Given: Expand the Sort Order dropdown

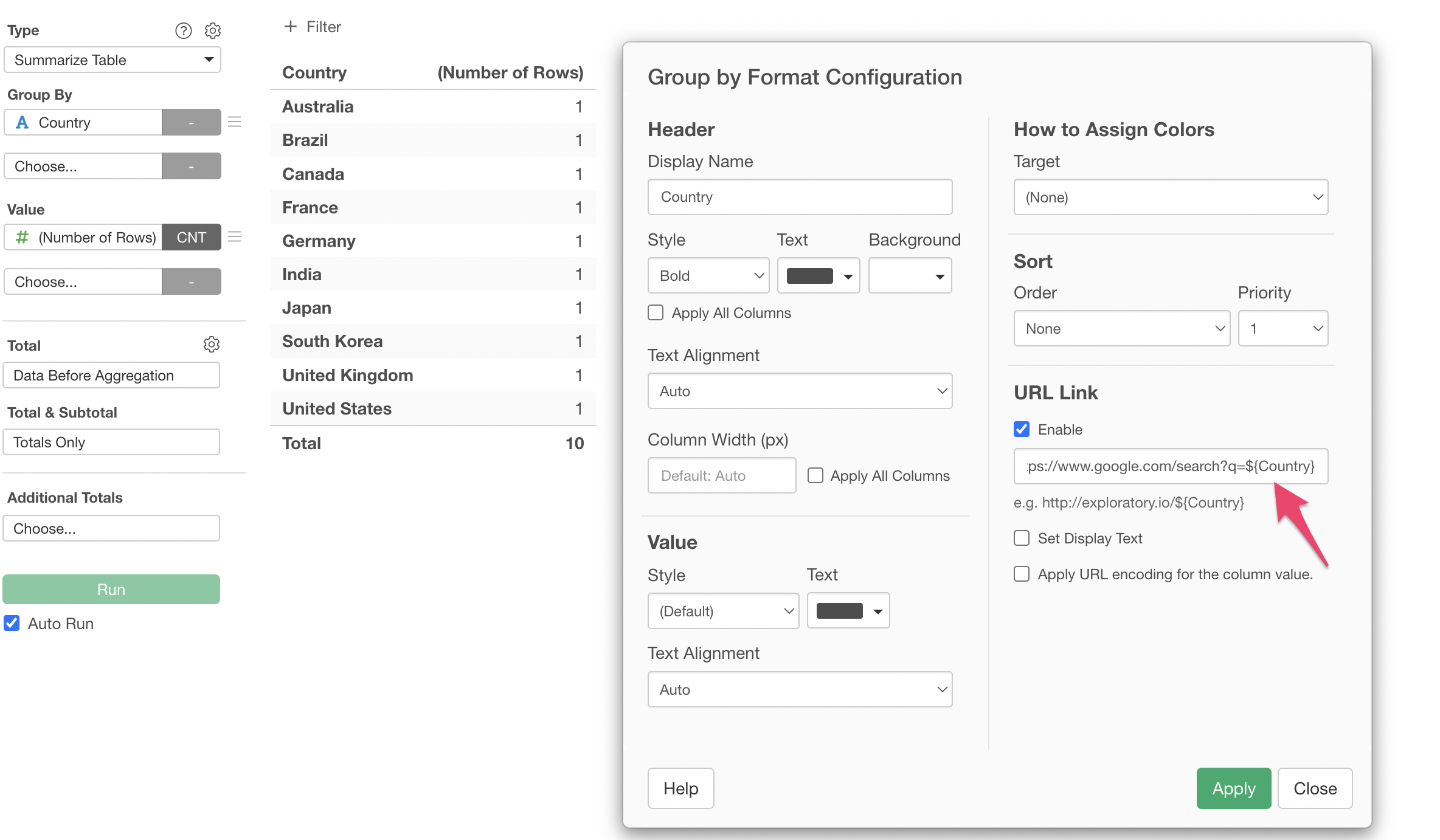Looking at the screenshot, I should click(1121, 329).
